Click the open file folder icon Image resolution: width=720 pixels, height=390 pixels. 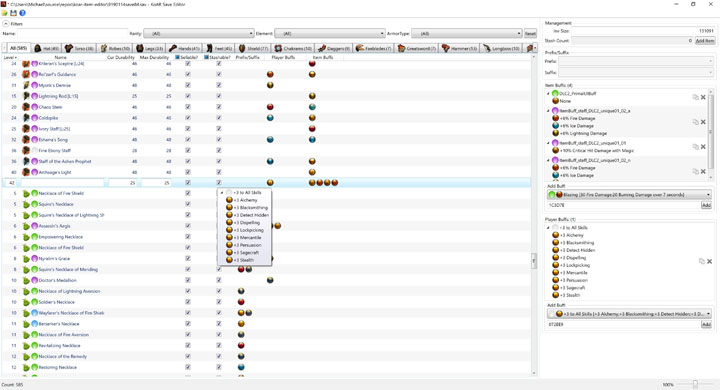pyautogui.click(x=5, y=13)
